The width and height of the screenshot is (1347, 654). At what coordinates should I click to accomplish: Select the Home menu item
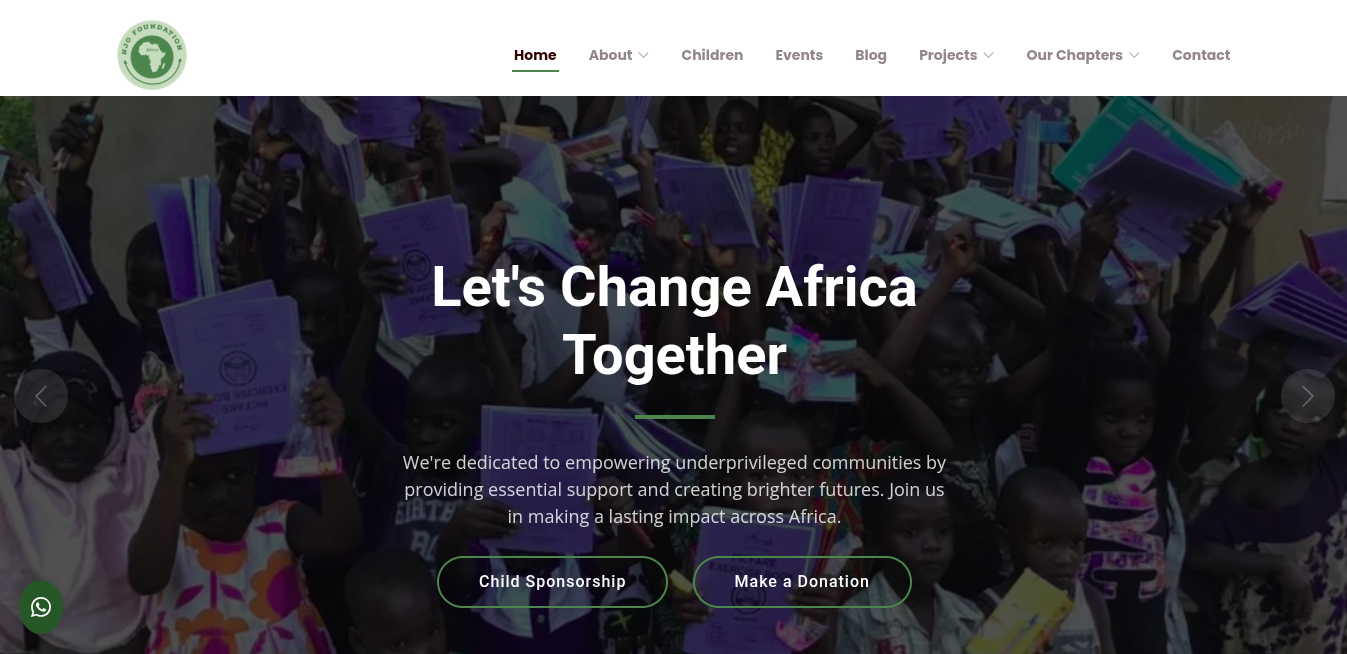coord(535,55)
